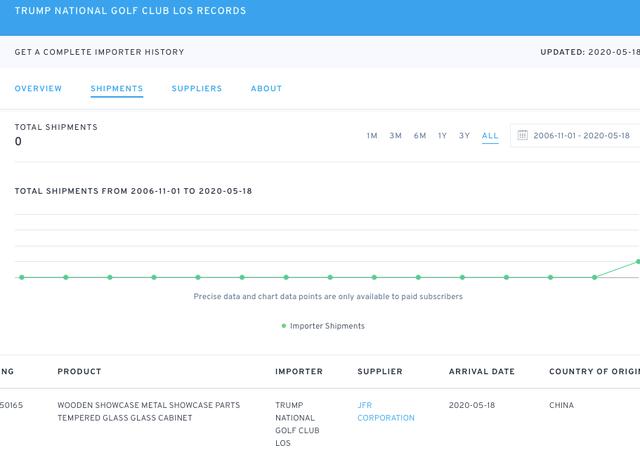The height and width of the screenshot is (462, 640).
Task: Set chart range to 1Y
Action: click(x=442, y=135)
